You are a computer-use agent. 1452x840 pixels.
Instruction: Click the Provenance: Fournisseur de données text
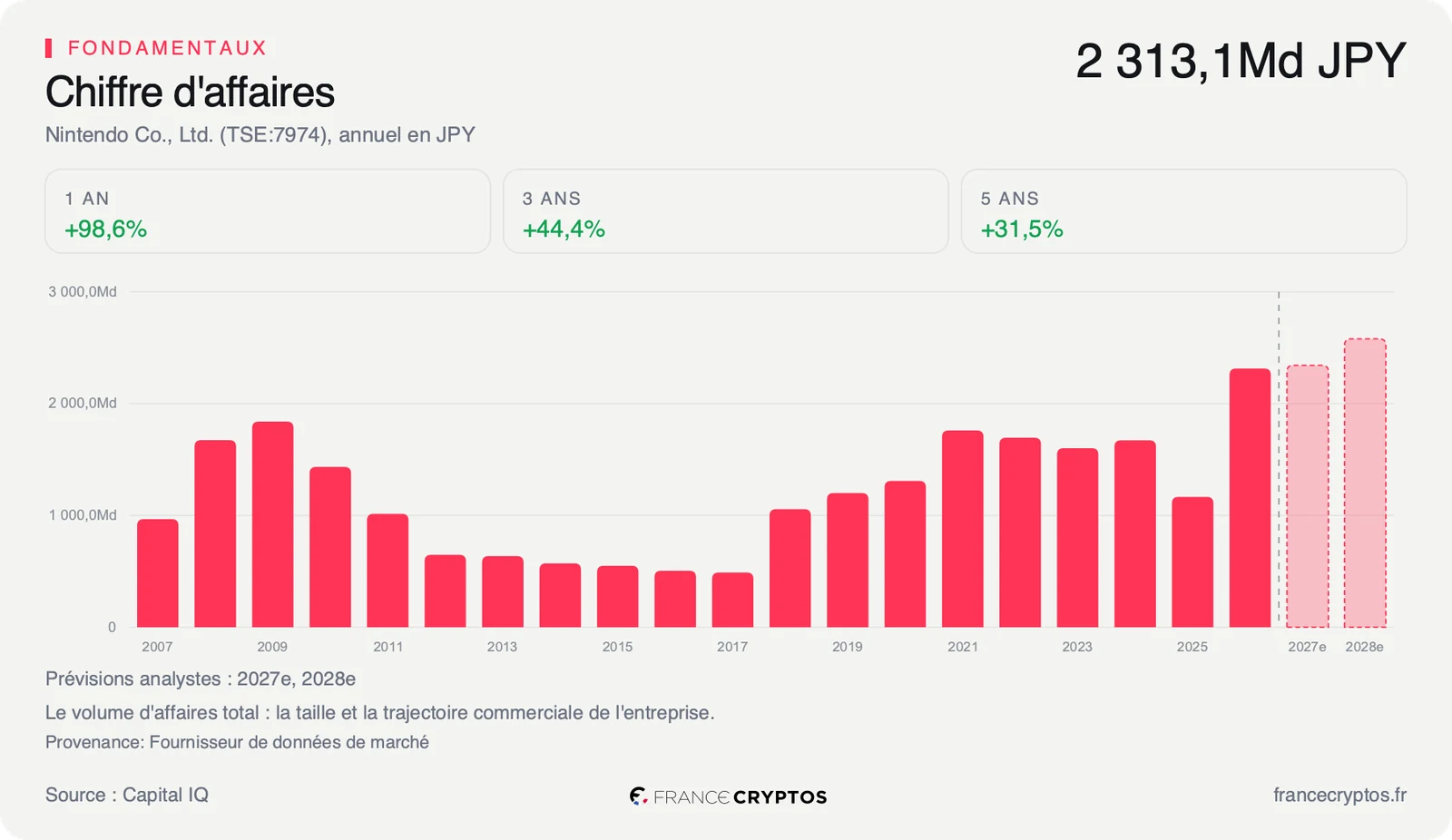tap(237, 742)
